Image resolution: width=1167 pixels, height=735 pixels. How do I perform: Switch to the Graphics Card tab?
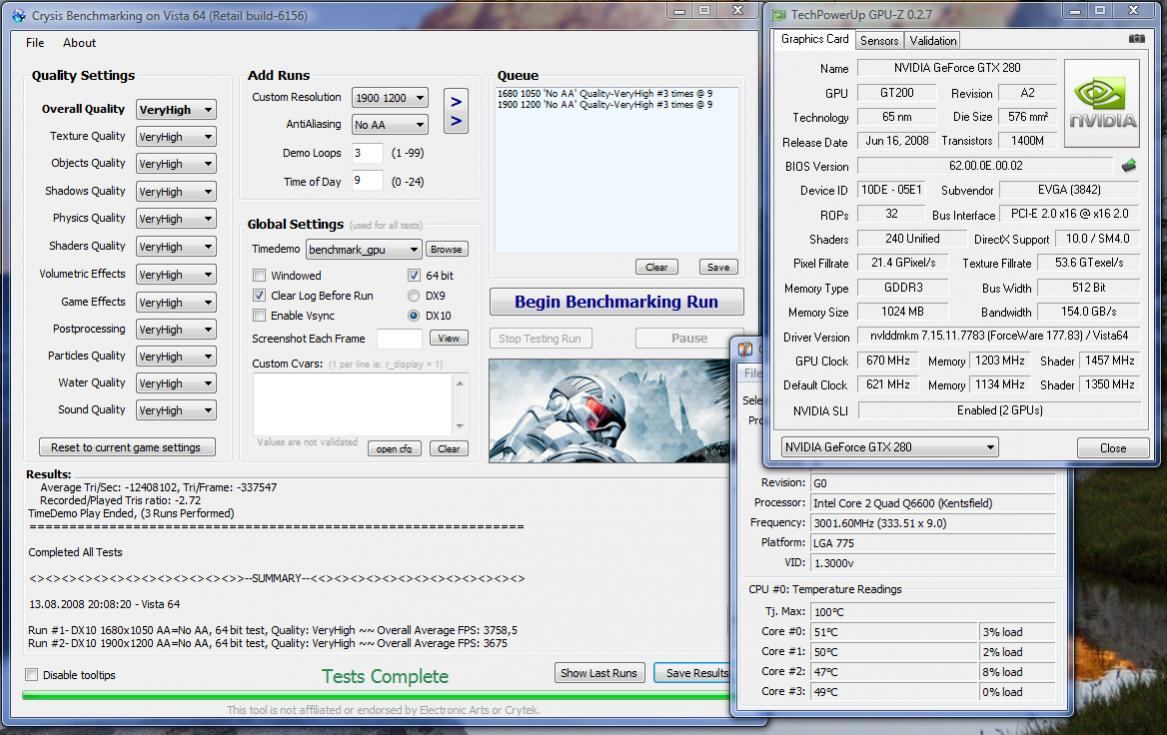(x=814, y=39)
